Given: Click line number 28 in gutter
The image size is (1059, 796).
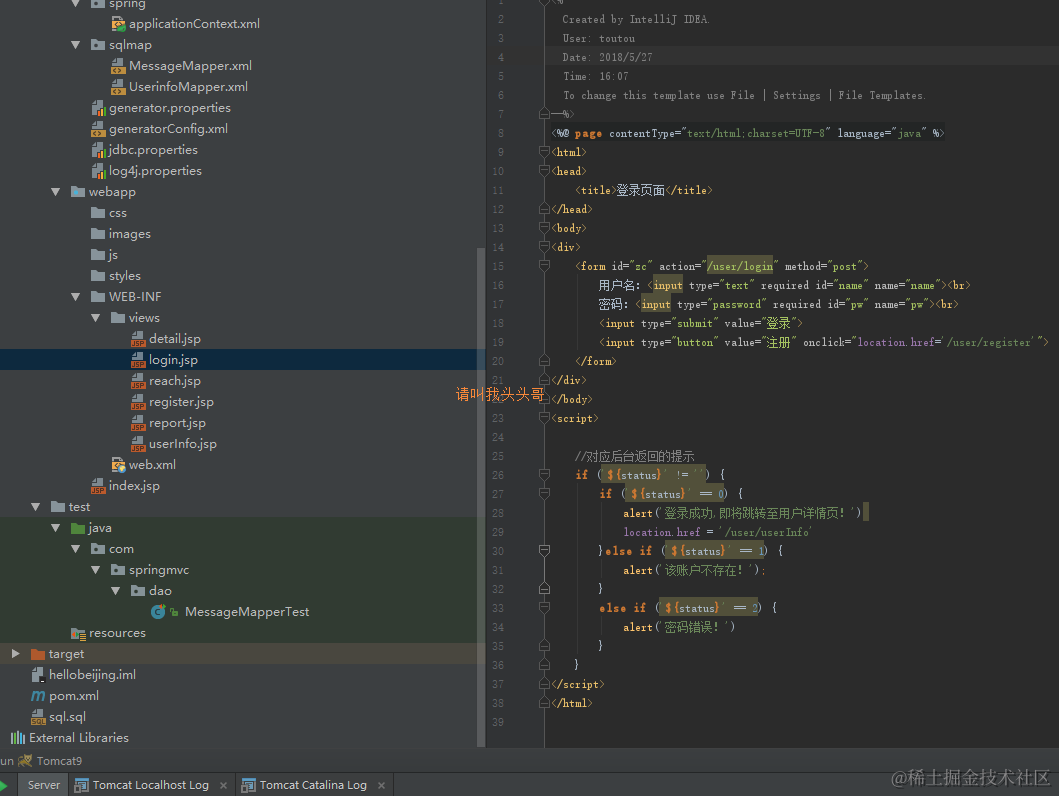Looking at the screenshot, I should (x=498, y=513).
